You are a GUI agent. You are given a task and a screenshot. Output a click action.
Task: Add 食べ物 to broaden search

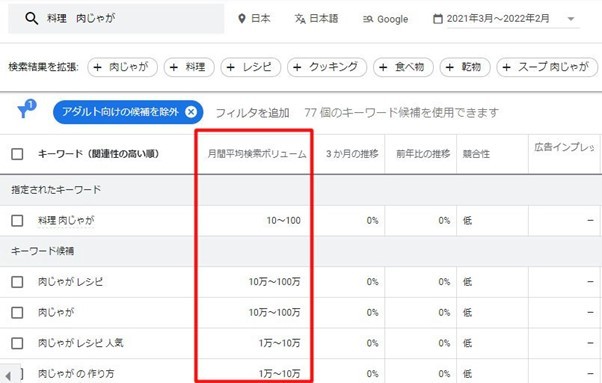[404, 67]
